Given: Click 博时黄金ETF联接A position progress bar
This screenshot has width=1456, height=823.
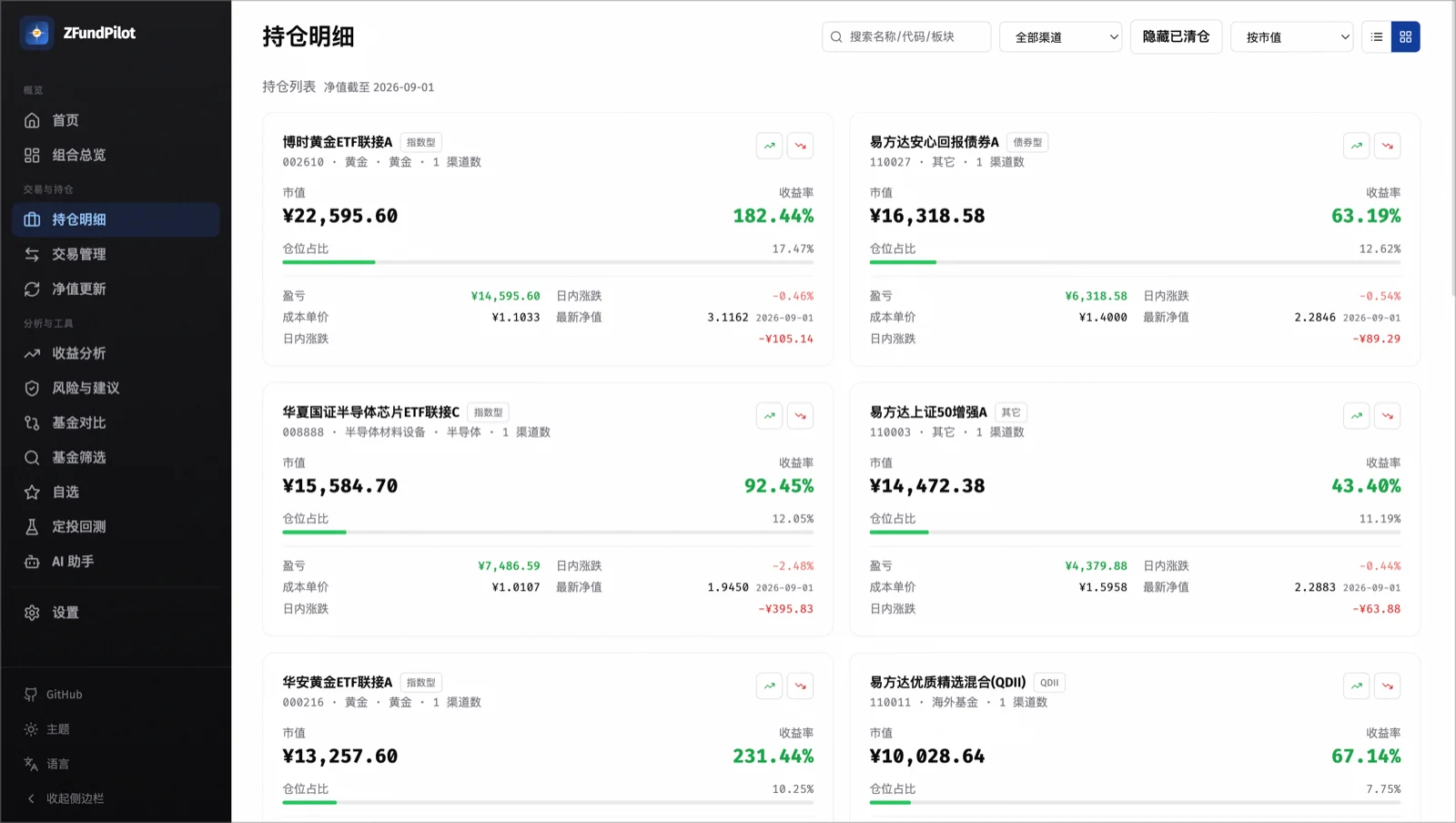Looking at the screenshot, I should pos(548,262).
